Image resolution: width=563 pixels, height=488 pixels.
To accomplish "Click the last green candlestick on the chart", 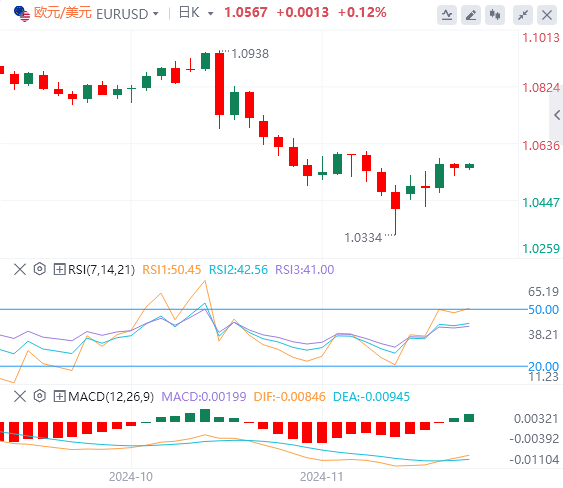I will coord(469,166).
